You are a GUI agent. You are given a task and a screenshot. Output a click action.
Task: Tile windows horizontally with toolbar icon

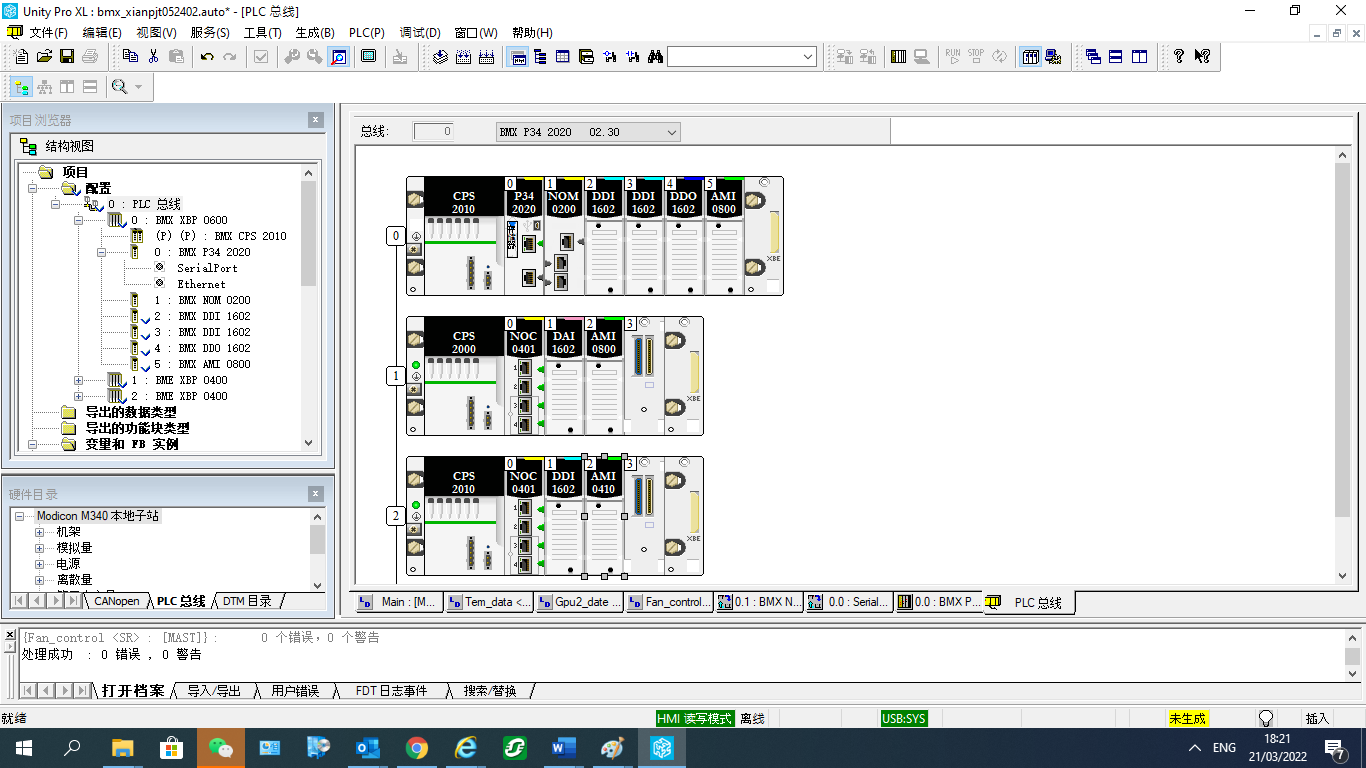(x=1116, y=57)
